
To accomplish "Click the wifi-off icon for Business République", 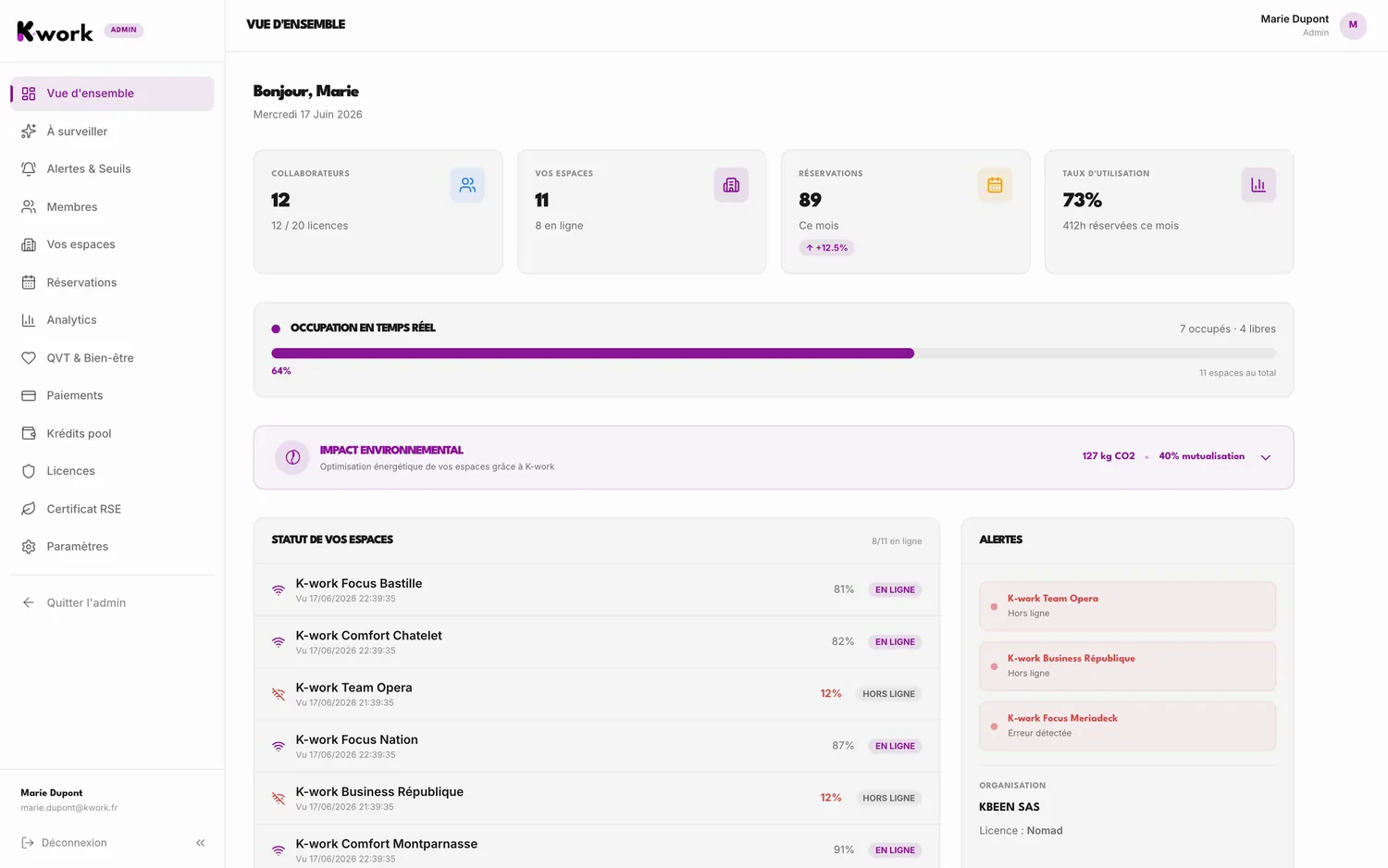I will 279,799.
